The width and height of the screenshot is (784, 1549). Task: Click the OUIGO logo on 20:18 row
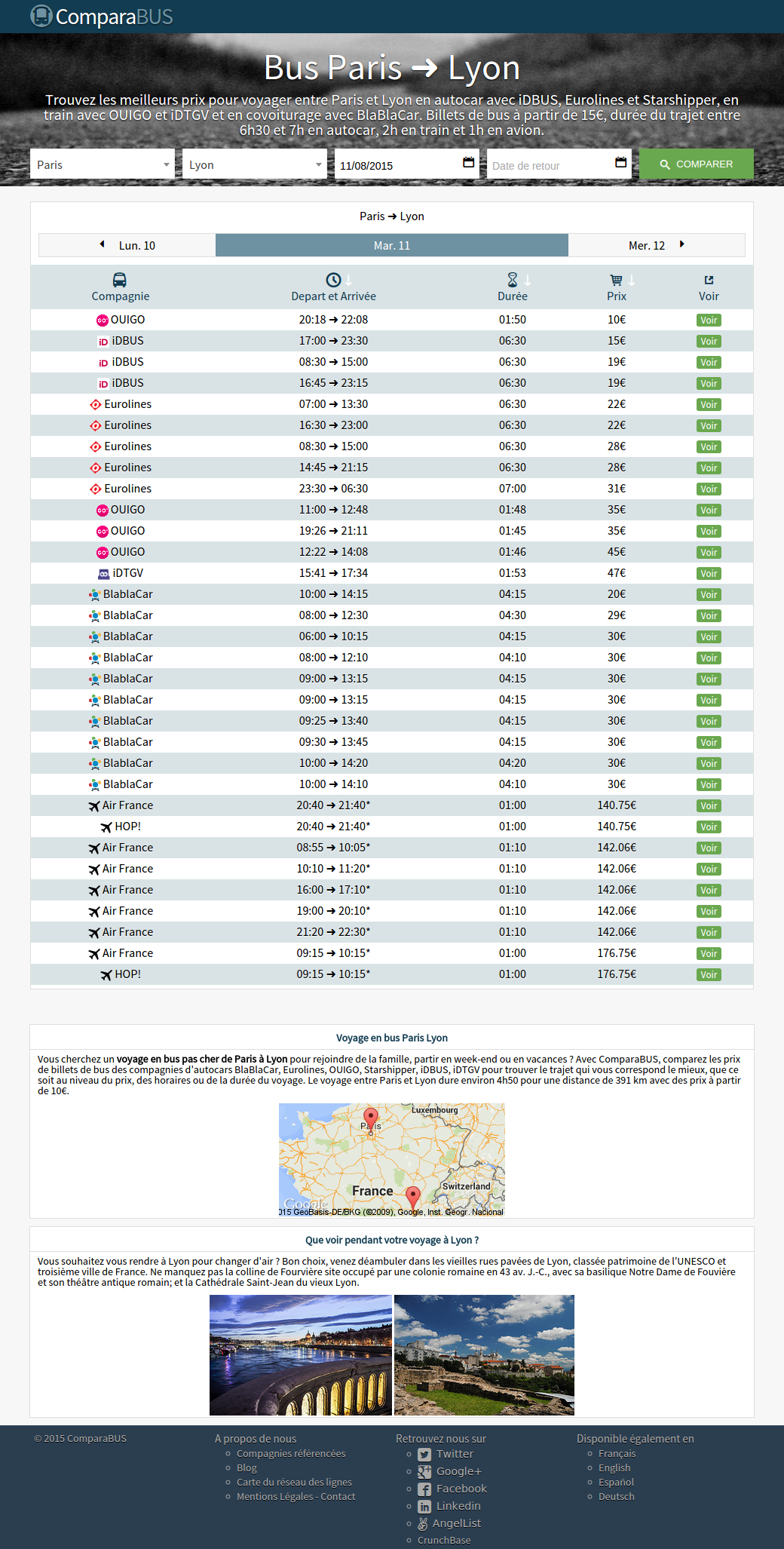tap(103, 321)
